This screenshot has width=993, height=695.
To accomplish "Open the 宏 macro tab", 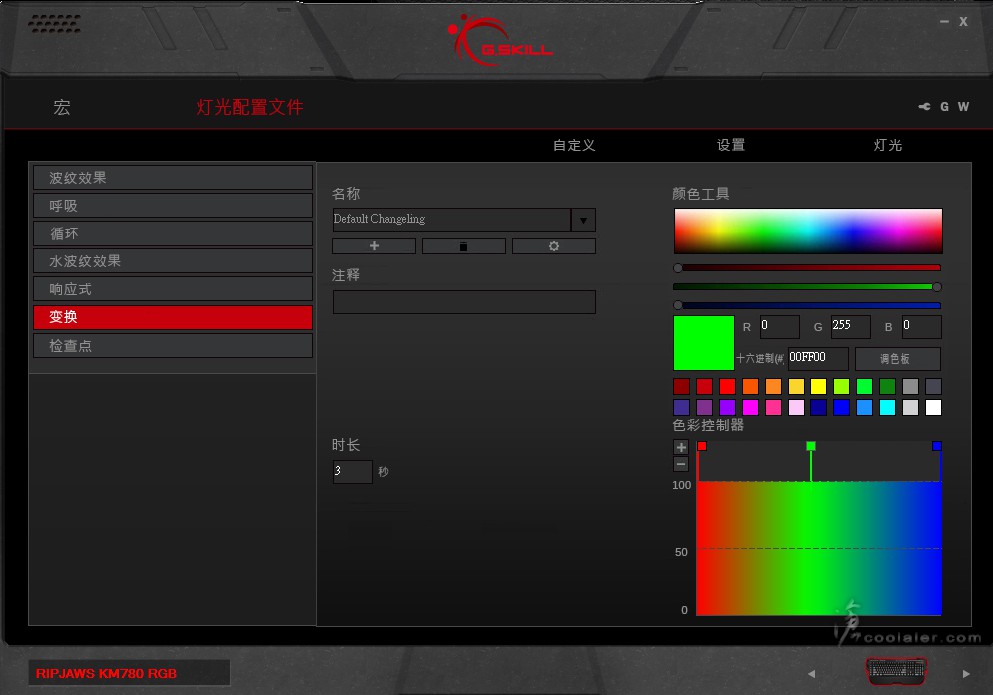I will click(61, 107).
